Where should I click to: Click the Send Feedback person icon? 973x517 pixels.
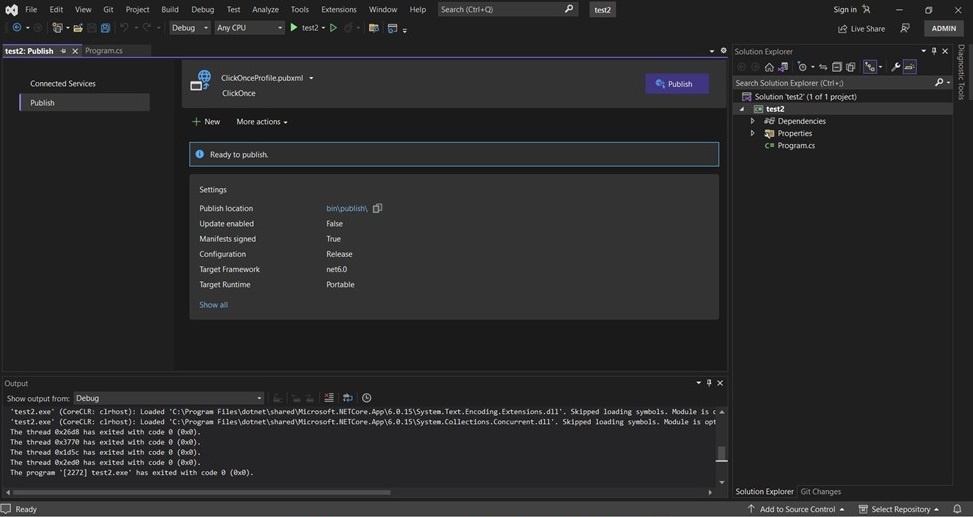point(905,28)
